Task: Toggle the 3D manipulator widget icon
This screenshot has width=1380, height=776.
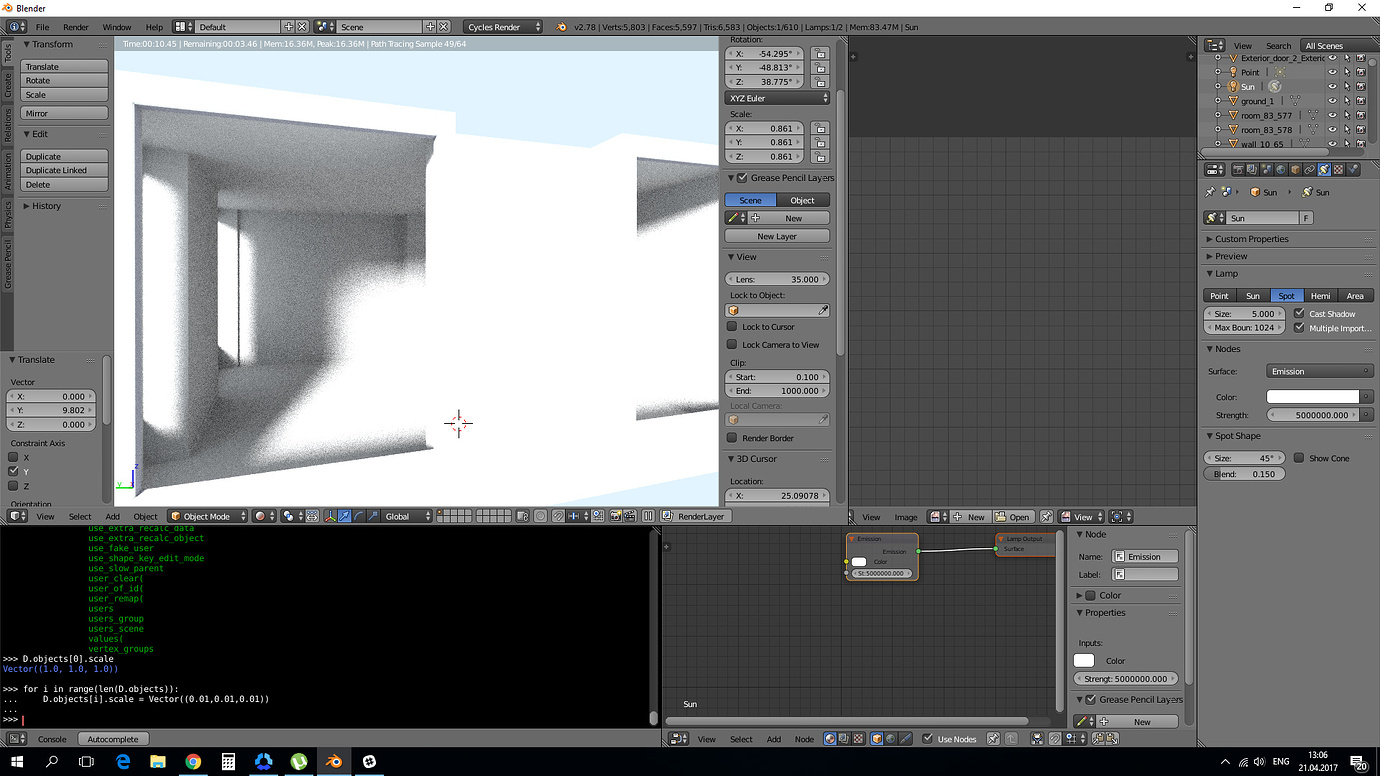Action: [330, 516]
